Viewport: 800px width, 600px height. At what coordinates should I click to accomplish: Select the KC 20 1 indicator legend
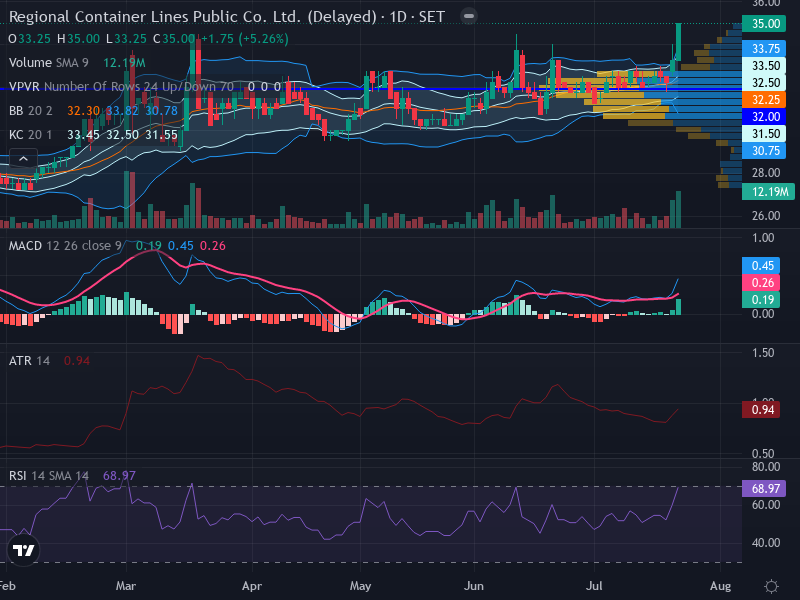point(31,135)
